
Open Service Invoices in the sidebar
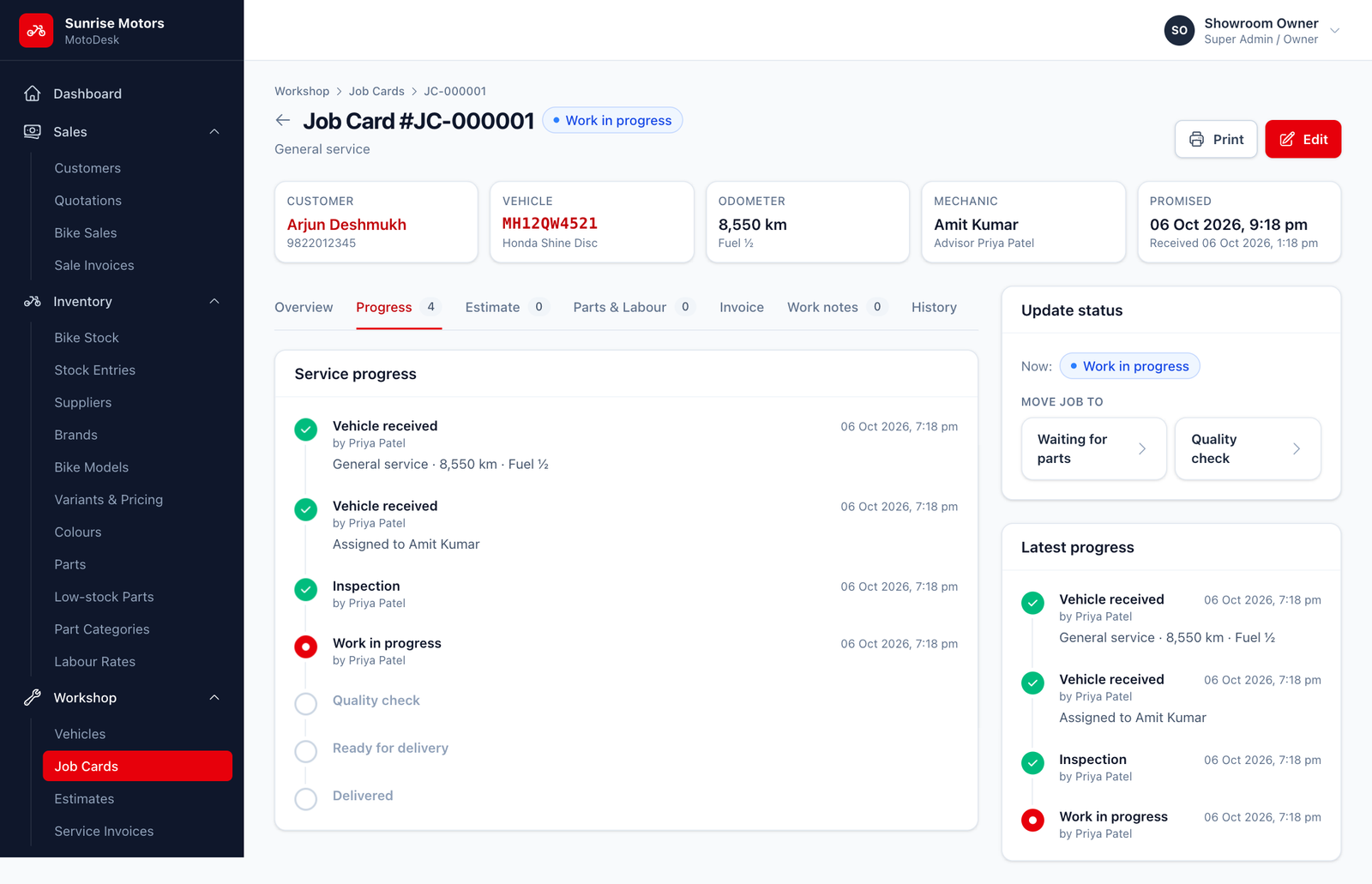click(x=137, y=831)
